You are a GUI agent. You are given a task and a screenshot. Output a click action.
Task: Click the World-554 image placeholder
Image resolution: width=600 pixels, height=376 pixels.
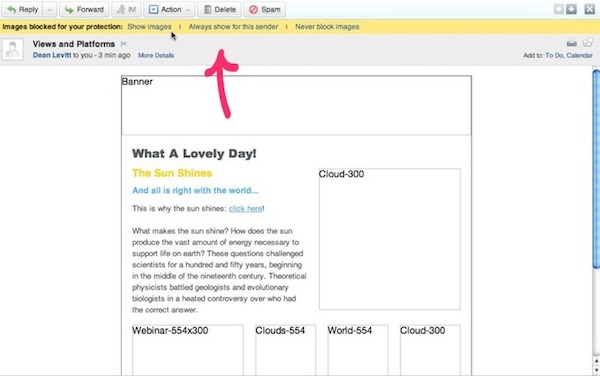[x=358, y=350]
